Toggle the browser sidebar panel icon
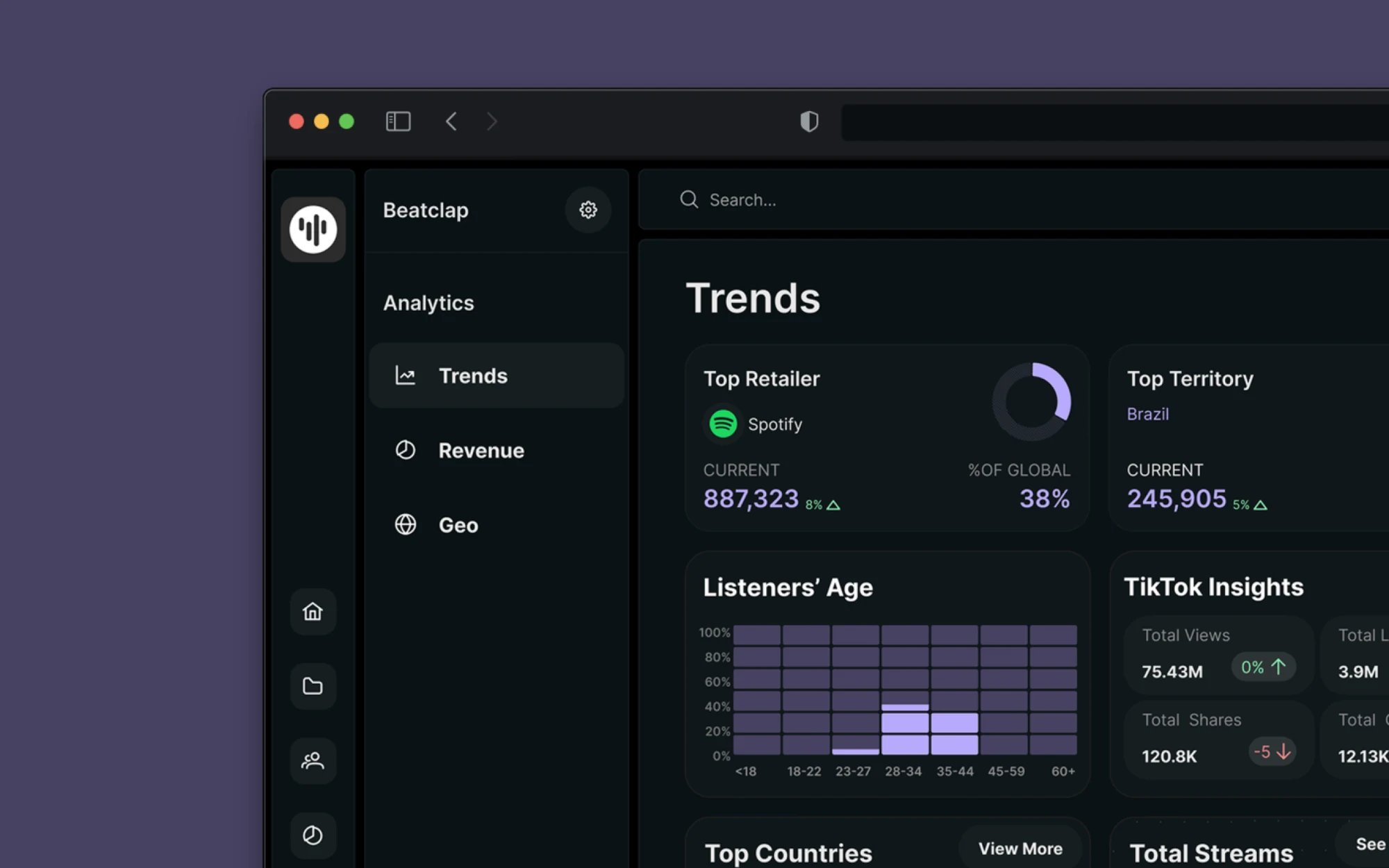The height and width of the screenshot is (868, 1389). coord(398,122)
